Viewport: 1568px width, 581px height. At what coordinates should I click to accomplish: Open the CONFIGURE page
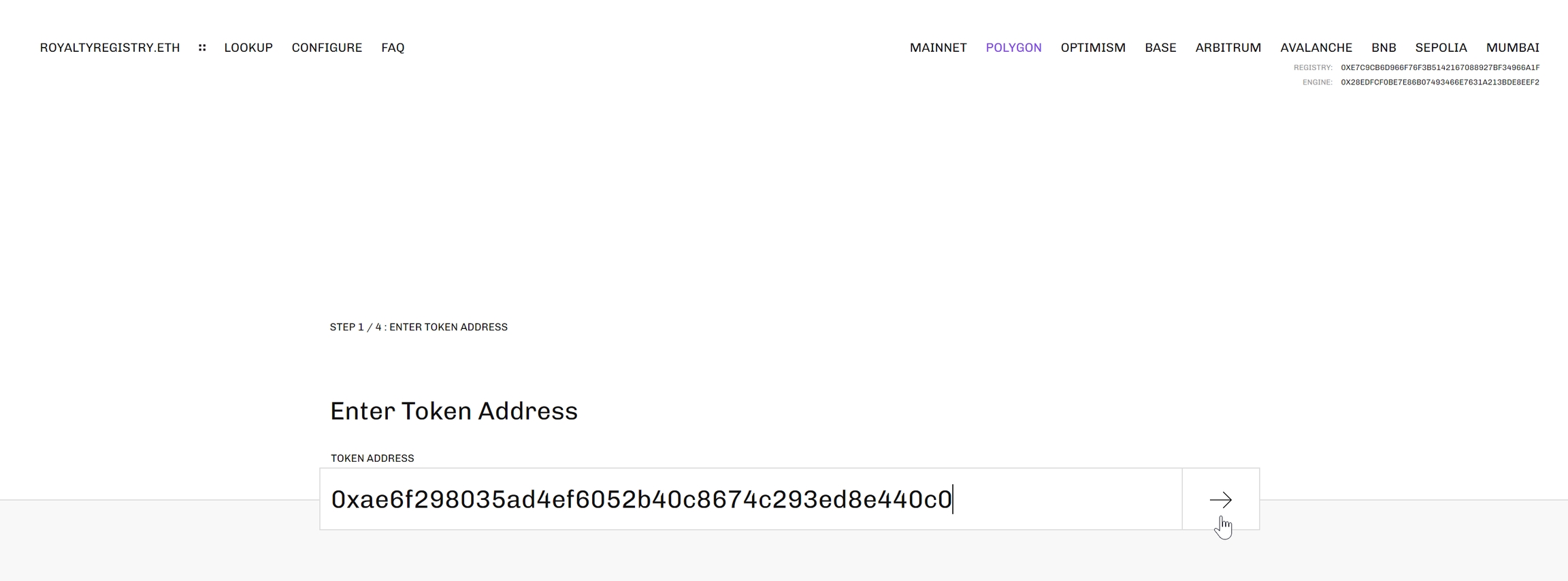click(x=327, y=47)
